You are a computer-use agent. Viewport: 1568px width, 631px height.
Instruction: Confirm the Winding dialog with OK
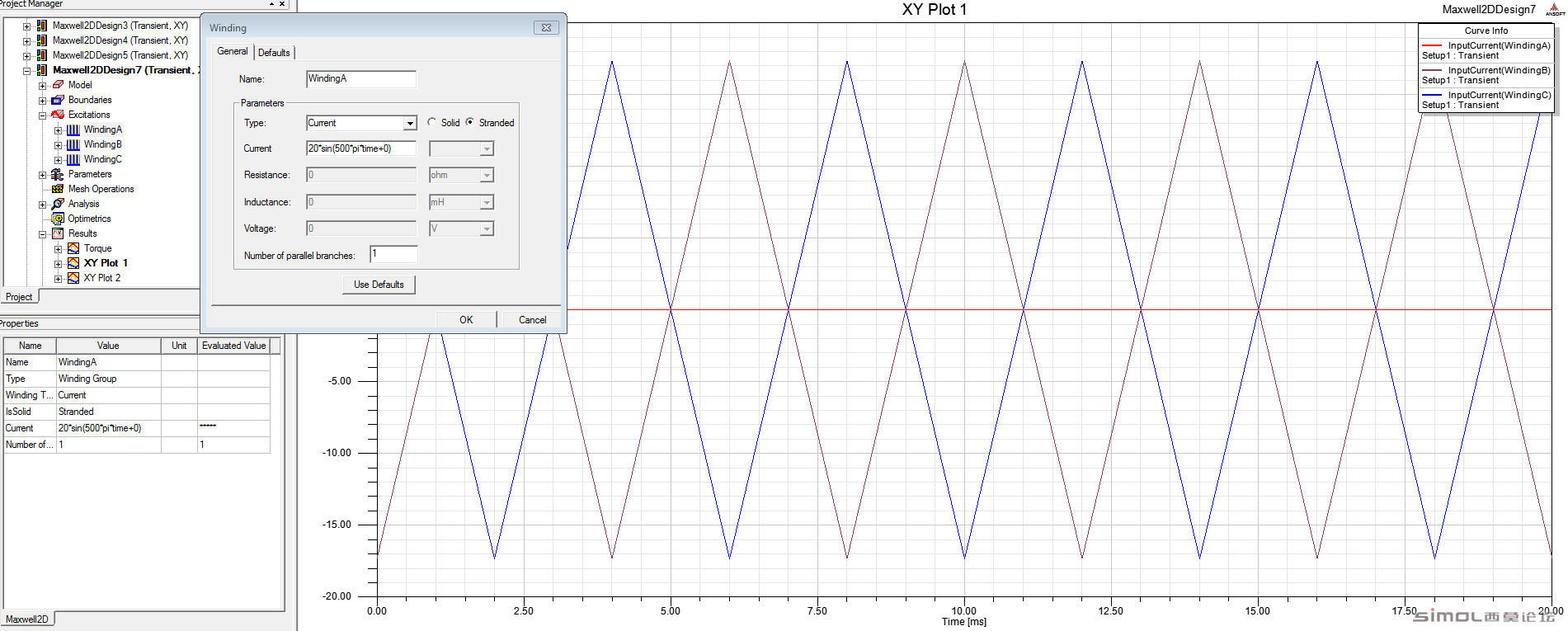466,320
